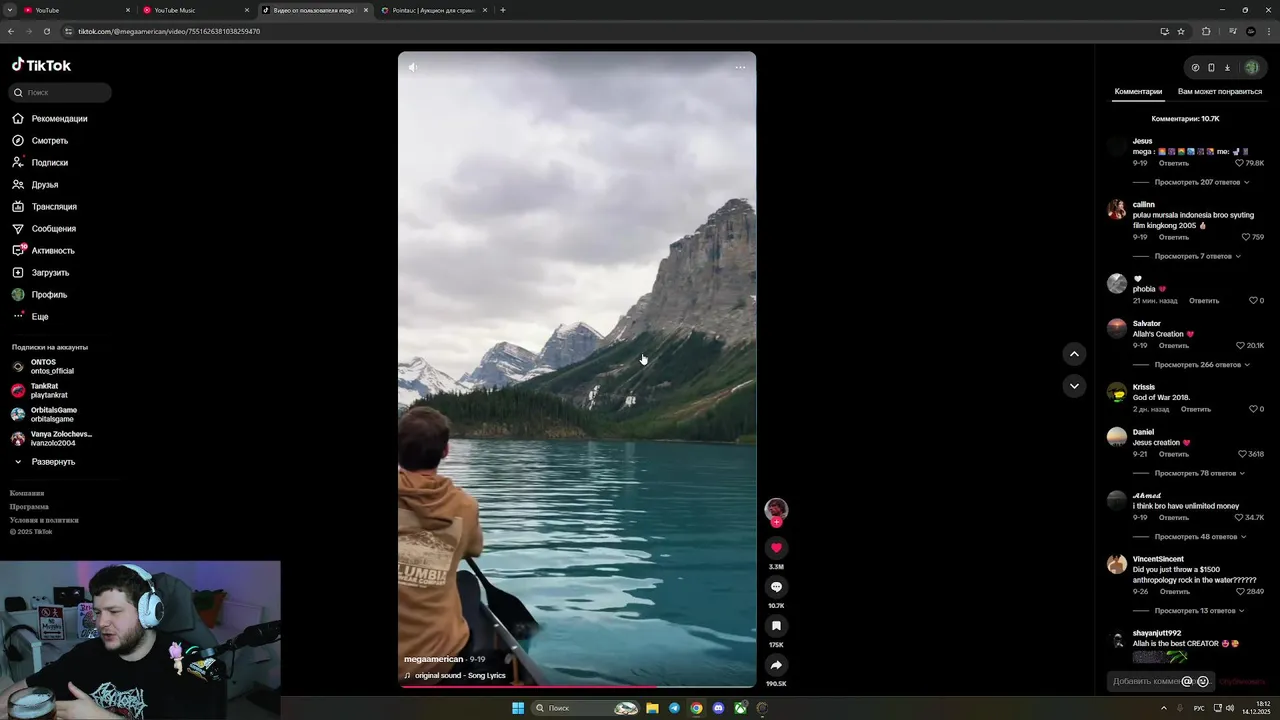Go to previous video with up arrow

tap(1074, 353)
